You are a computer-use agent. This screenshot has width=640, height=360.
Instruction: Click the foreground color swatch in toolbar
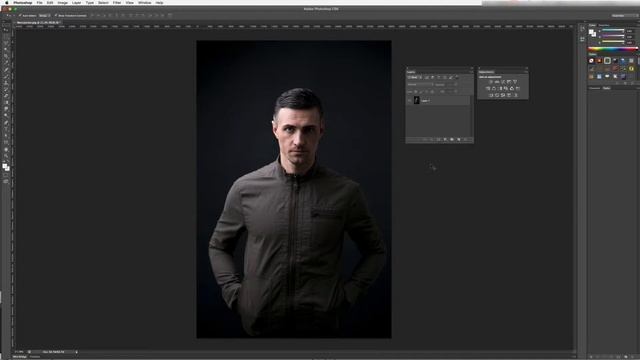coord(4,165)
